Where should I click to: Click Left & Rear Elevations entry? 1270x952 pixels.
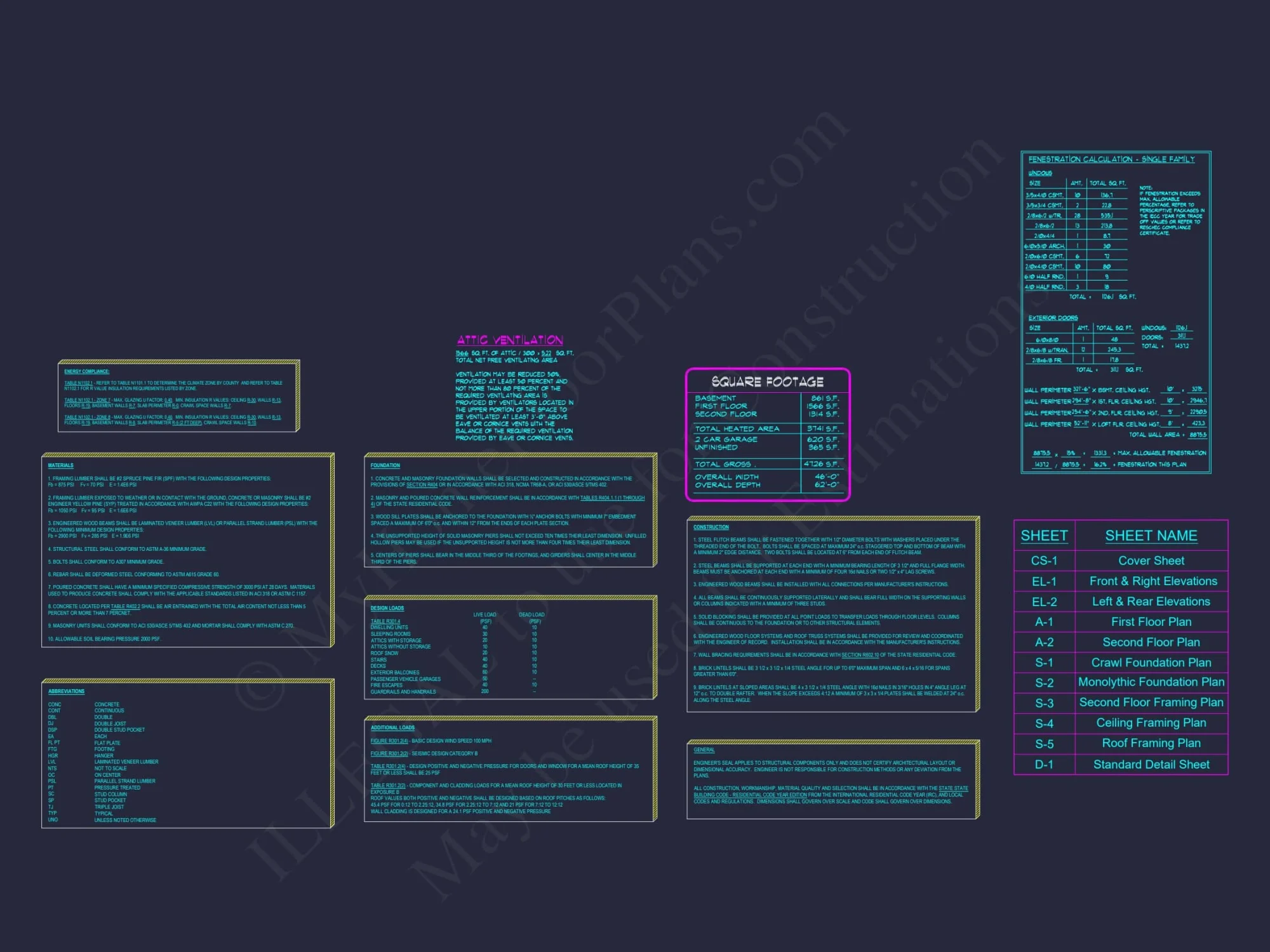pos(1151,601)
